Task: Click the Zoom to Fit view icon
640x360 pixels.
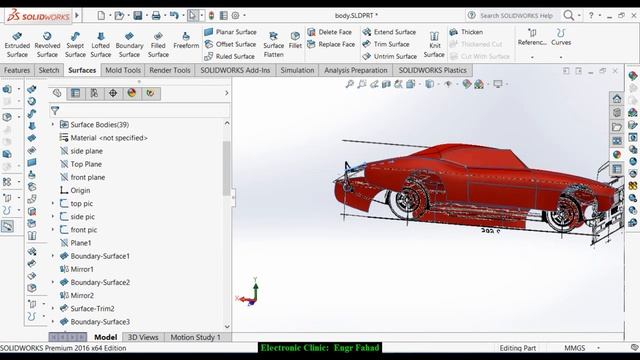Action: [x=349, y=84]
